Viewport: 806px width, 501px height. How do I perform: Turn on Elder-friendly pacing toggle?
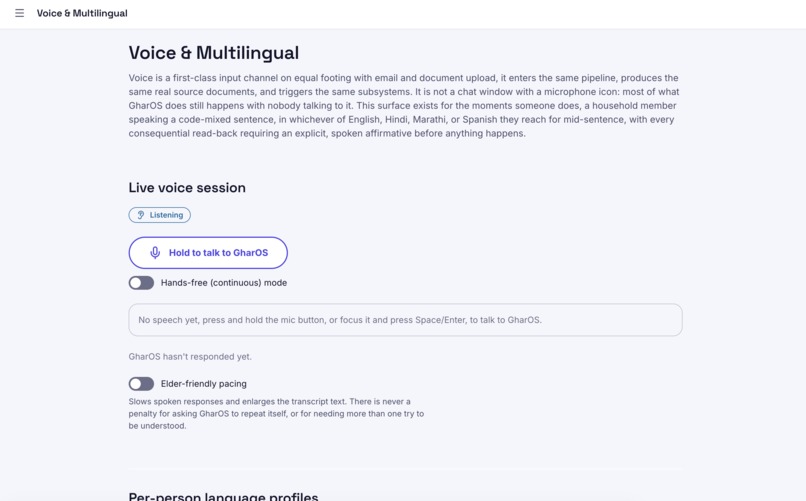click(141, 384)
